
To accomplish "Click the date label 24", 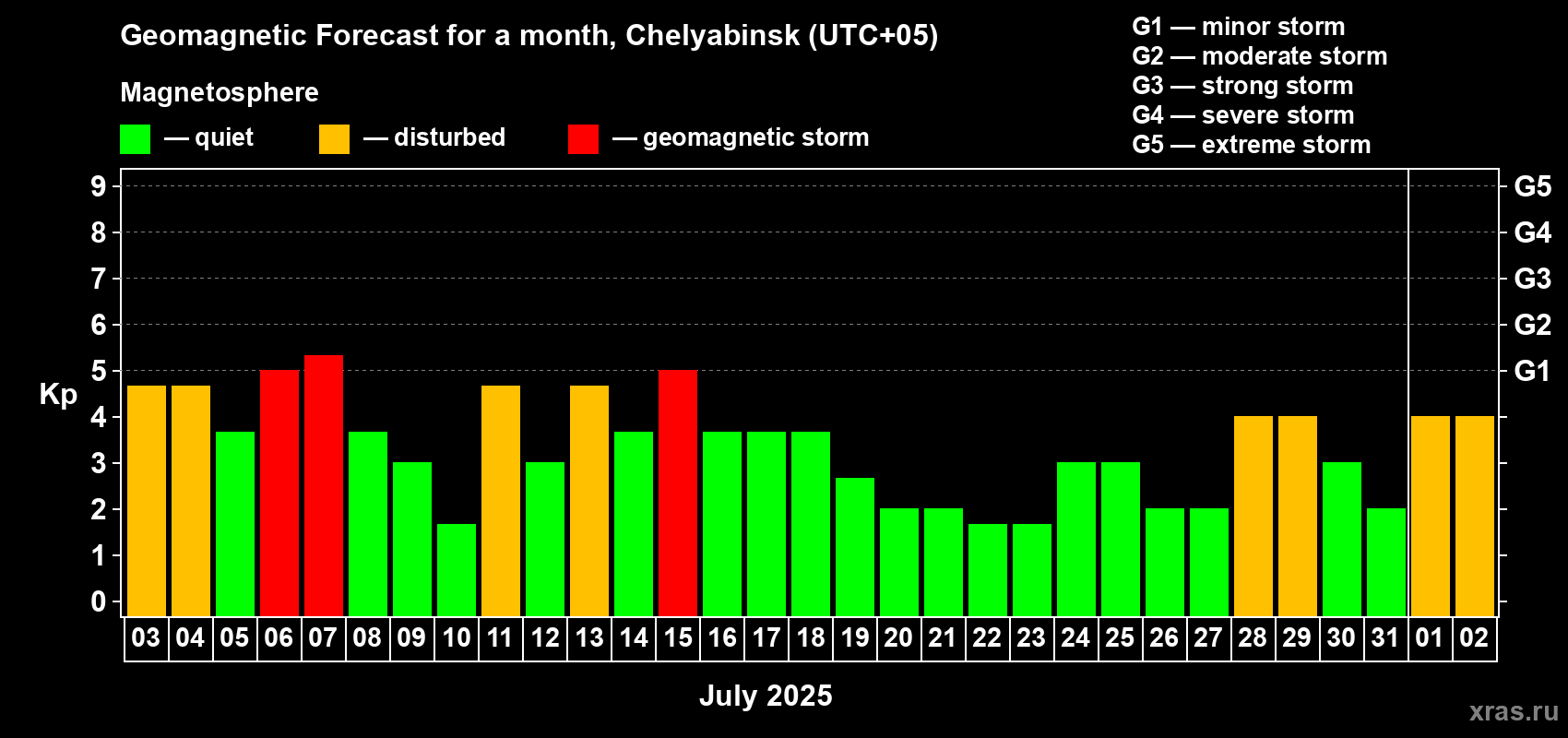I will point(1075,638).
